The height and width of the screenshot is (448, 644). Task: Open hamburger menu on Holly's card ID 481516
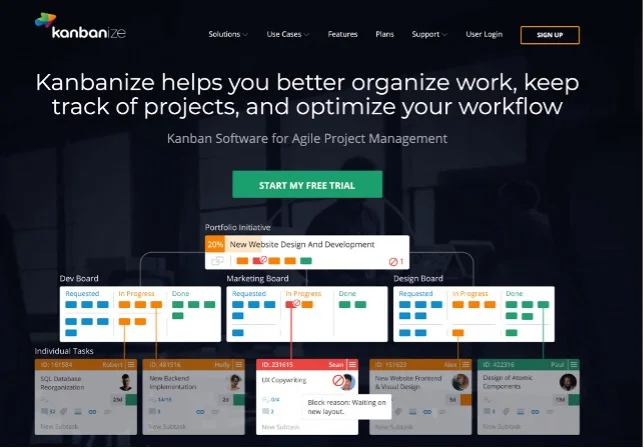click(239, 365)
